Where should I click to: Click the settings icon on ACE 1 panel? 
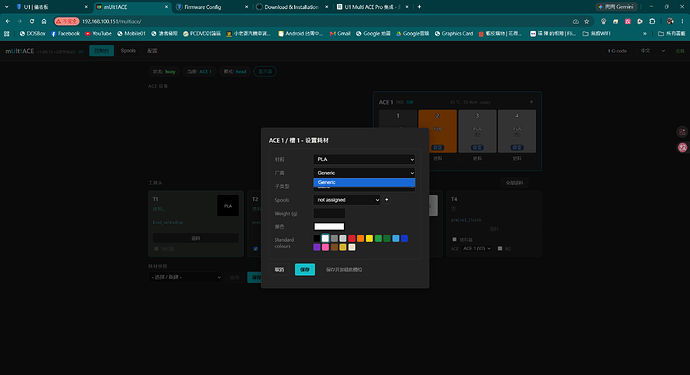click(x=532, y=102)
